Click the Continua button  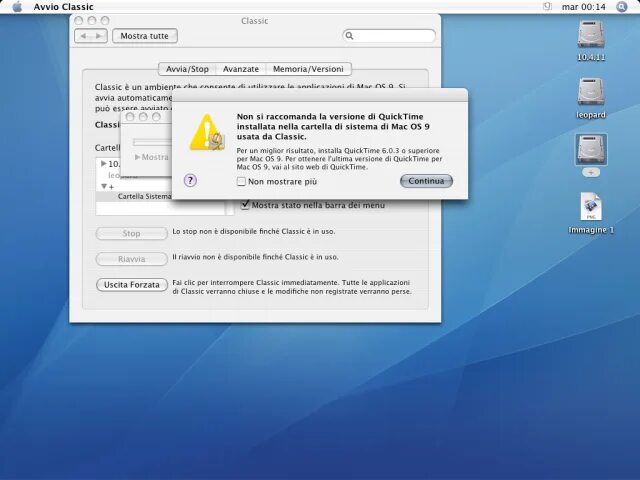tap(426, 181)
